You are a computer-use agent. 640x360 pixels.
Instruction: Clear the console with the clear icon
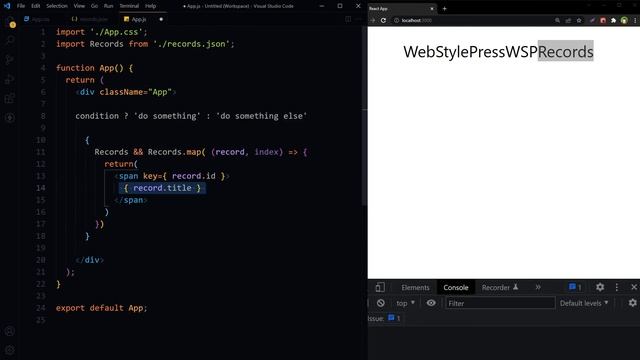381,303
